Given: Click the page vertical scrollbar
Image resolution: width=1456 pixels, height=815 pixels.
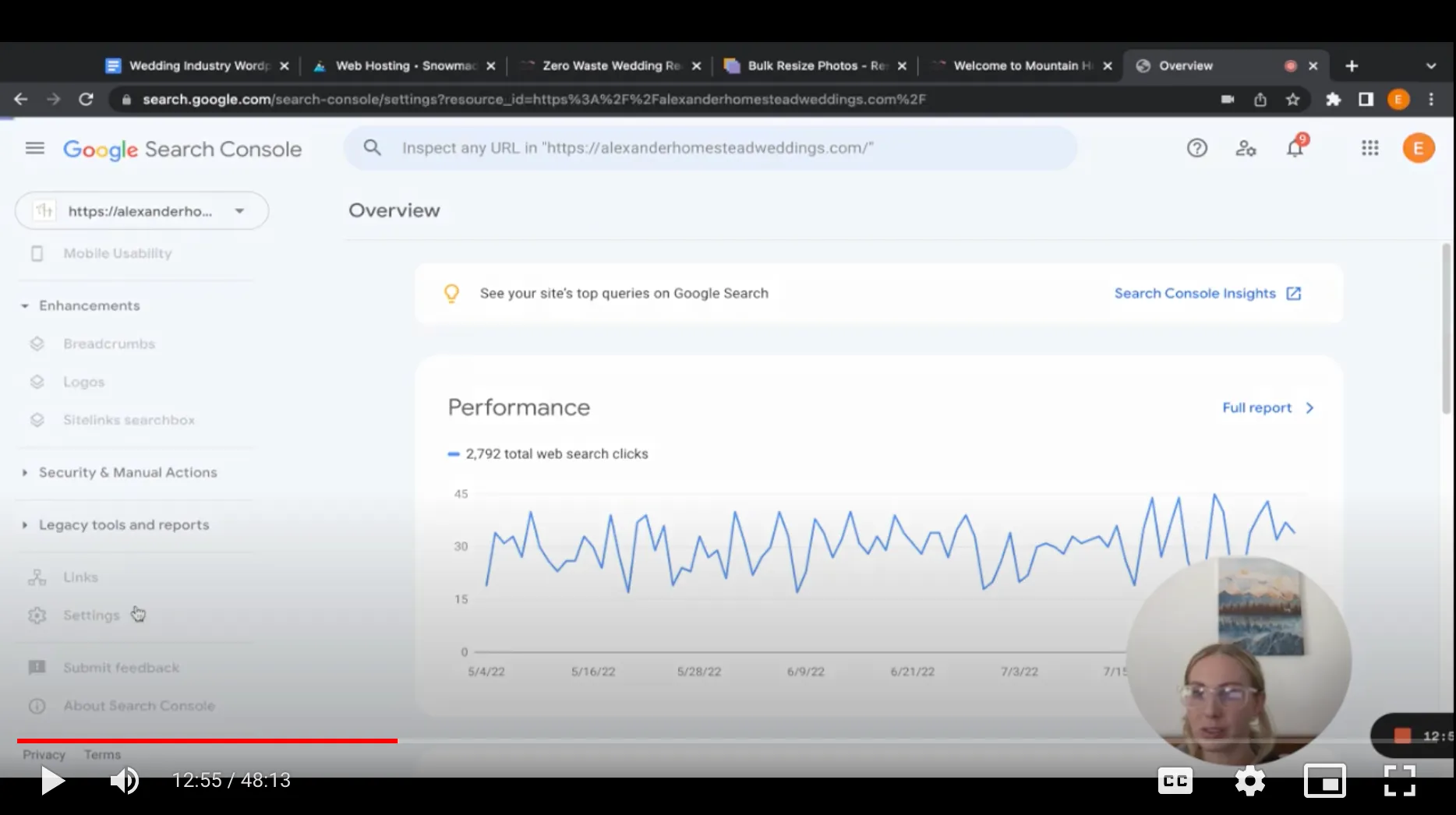Looking at the screenshot, I should click(x=1447, y=327).
